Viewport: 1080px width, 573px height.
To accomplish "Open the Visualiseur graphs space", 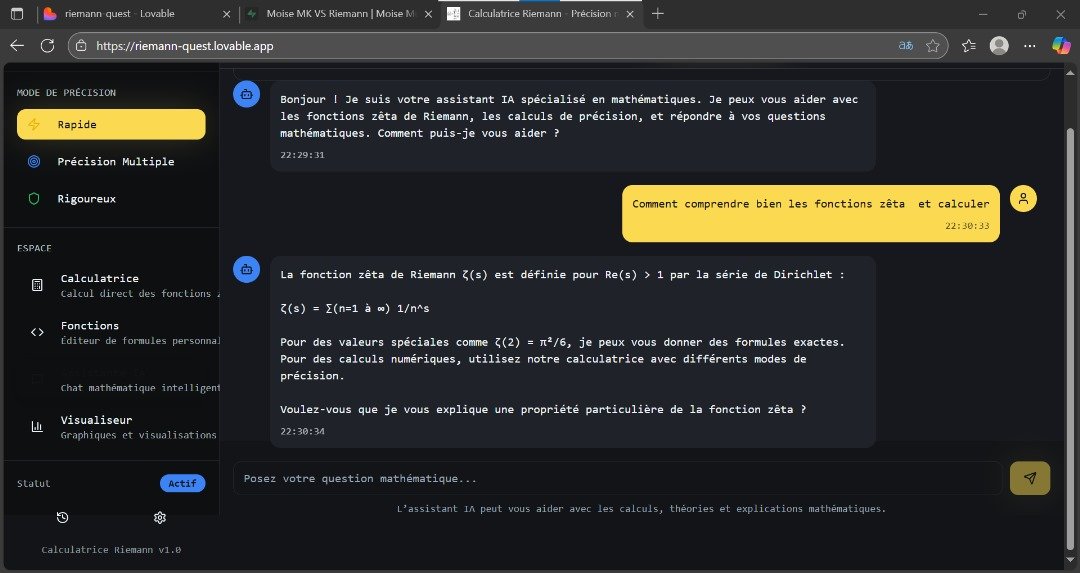I will pyautogui.click(x=118, y=426).
